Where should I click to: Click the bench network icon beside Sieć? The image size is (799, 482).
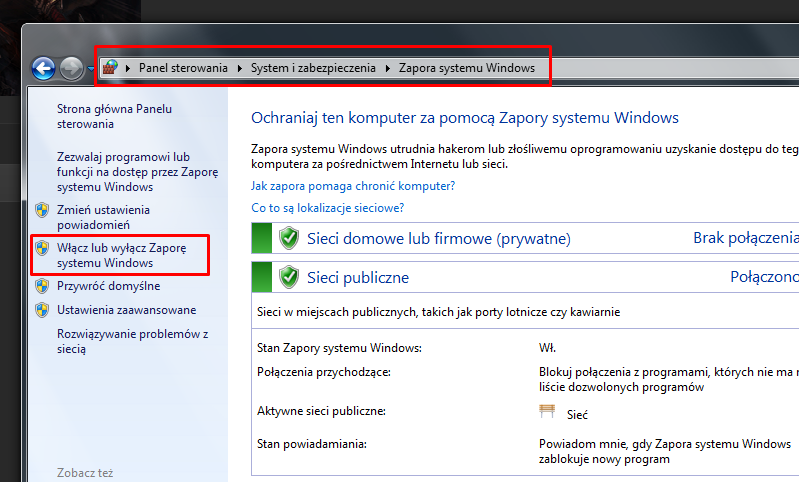547,412
